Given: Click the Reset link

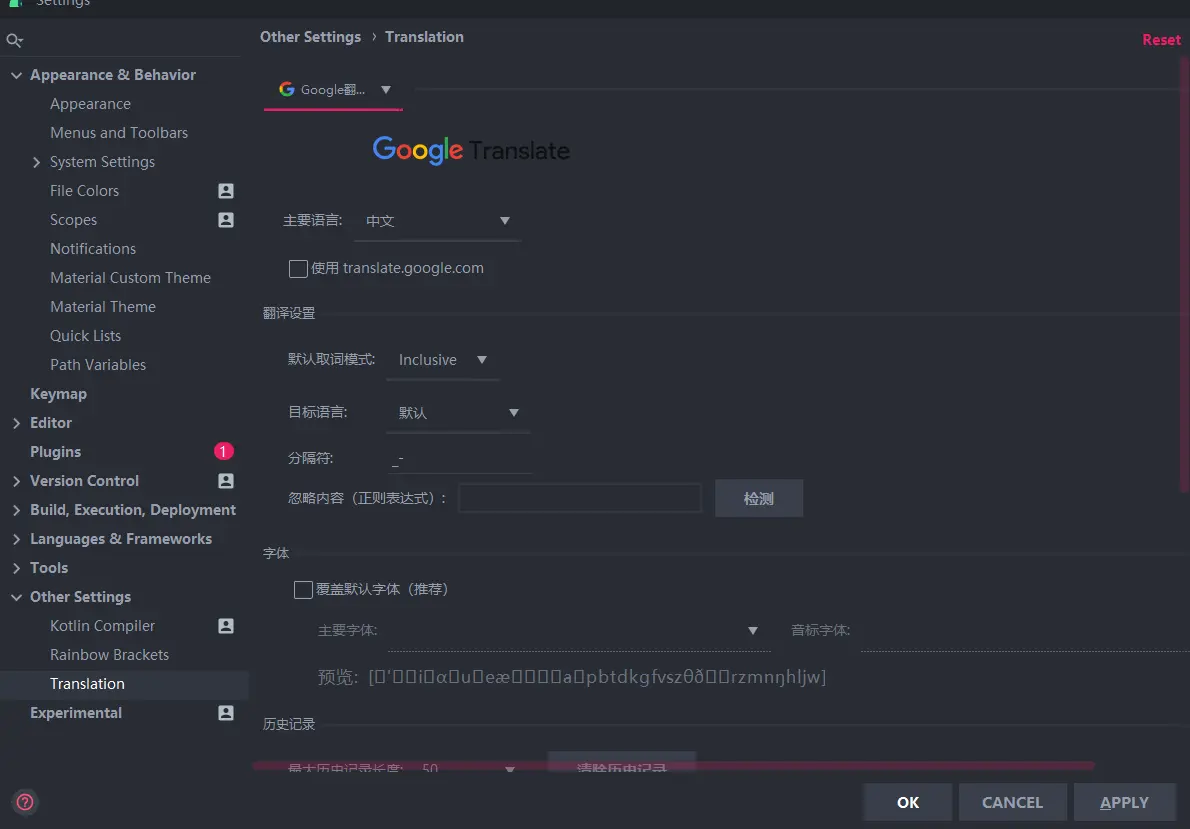Looking at the screenshot, I should 1161,39.
